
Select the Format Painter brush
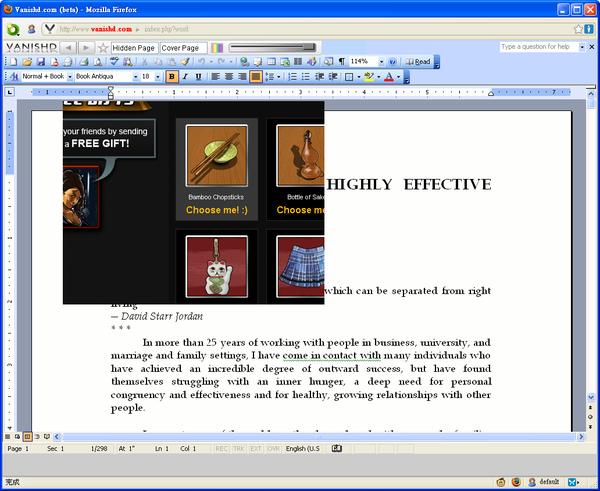click(x=185, y=62)
